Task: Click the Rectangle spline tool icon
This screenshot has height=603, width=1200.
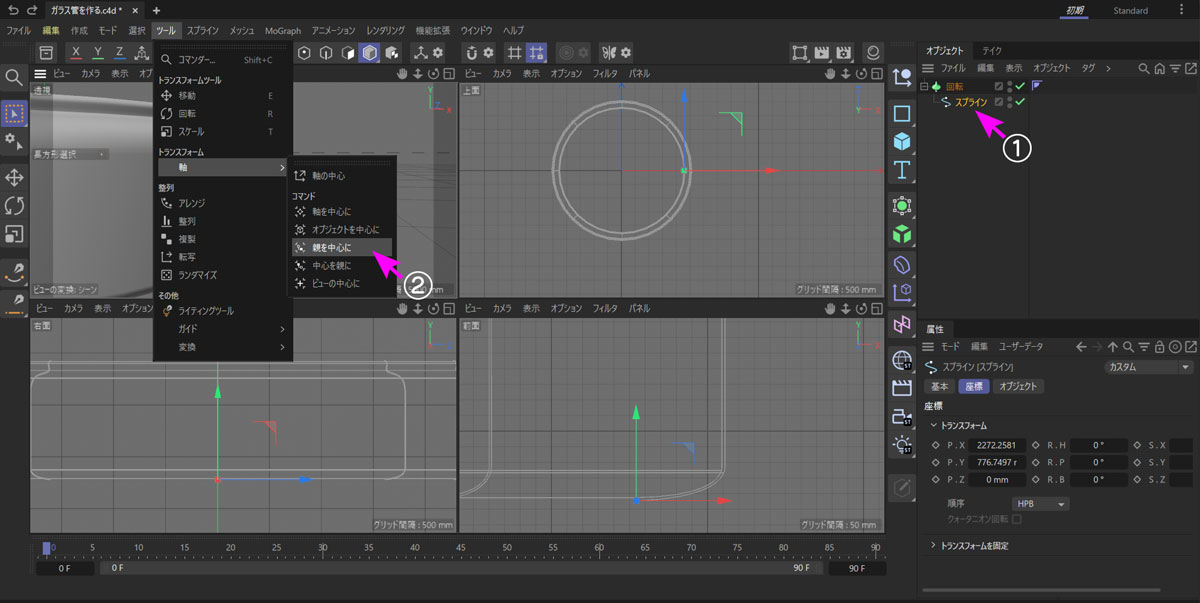Action: (902, 114)
